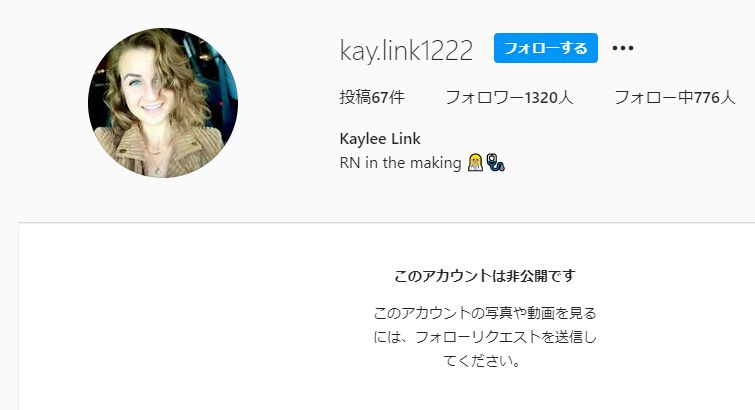Click the フォローする follow button
Viewport: 755px width, 410px height.
click(x=546, y=48)
